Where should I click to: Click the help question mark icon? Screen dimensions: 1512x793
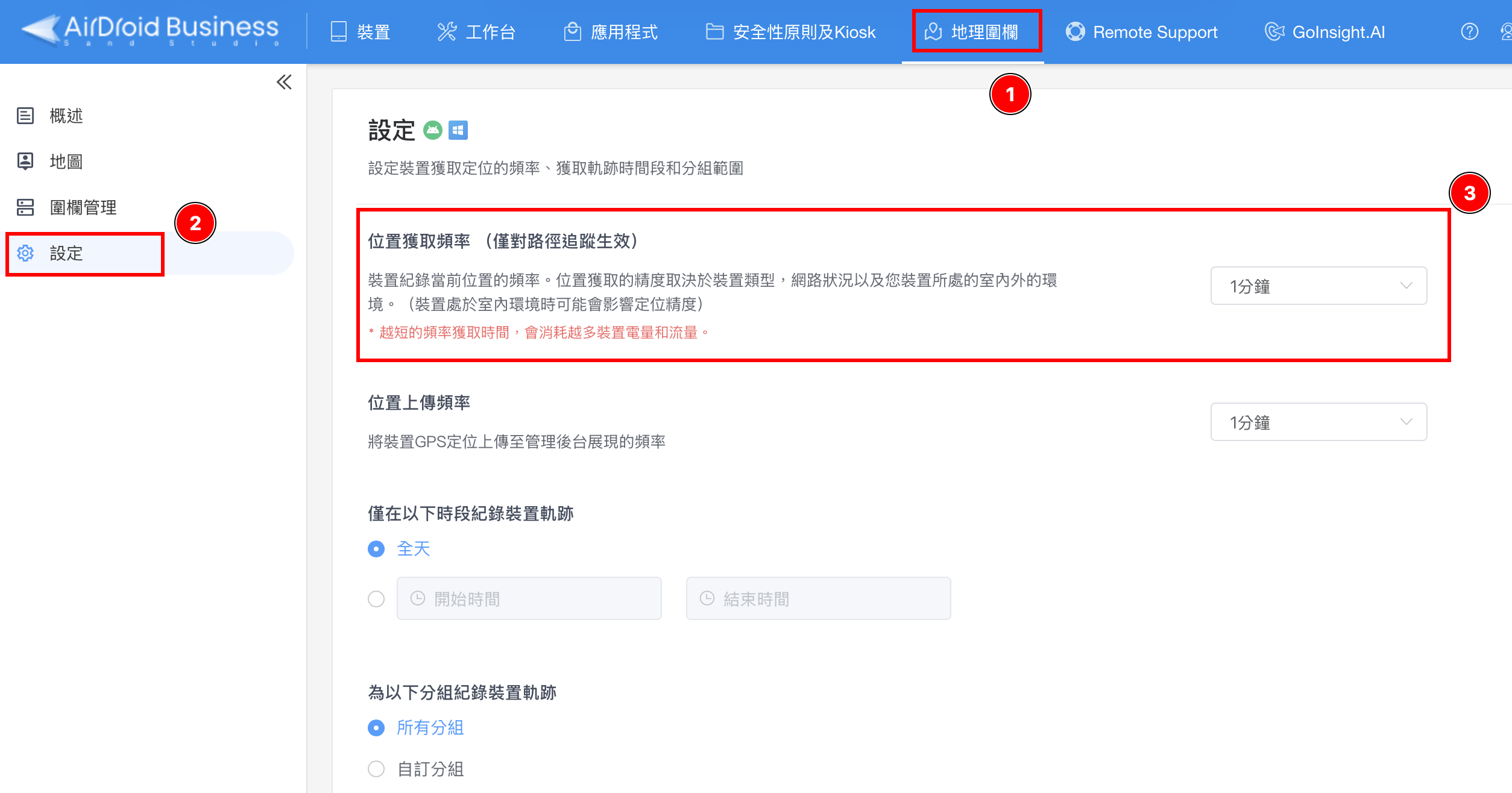pos(1469,31)
